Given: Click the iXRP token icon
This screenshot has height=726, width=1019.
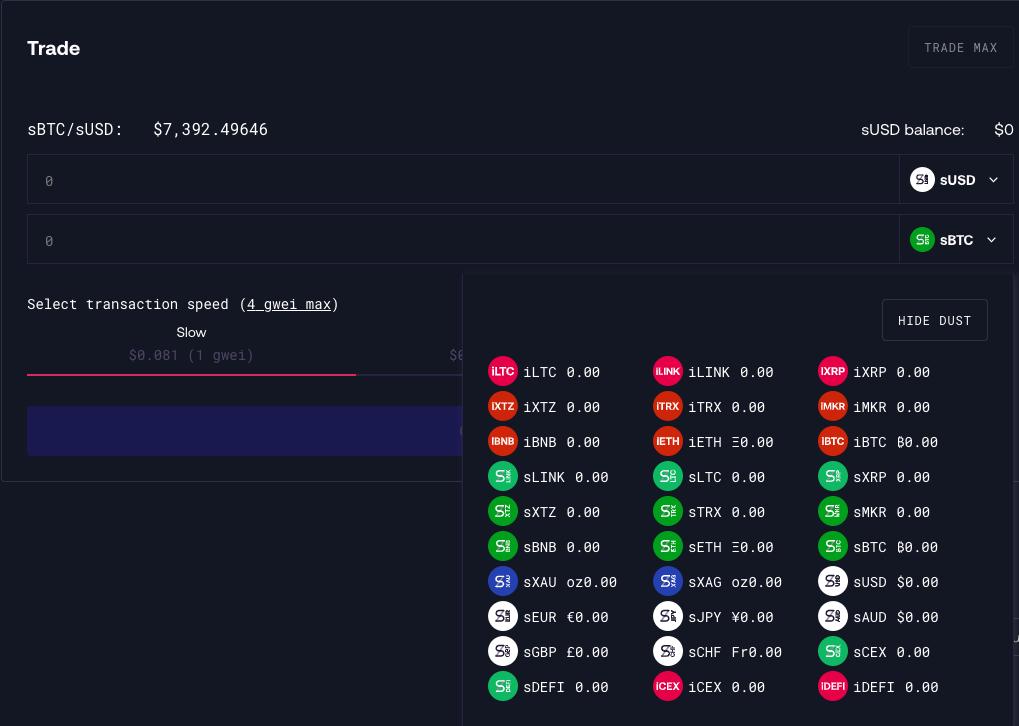Looking at the screenshot, I should tap(832, 372).
